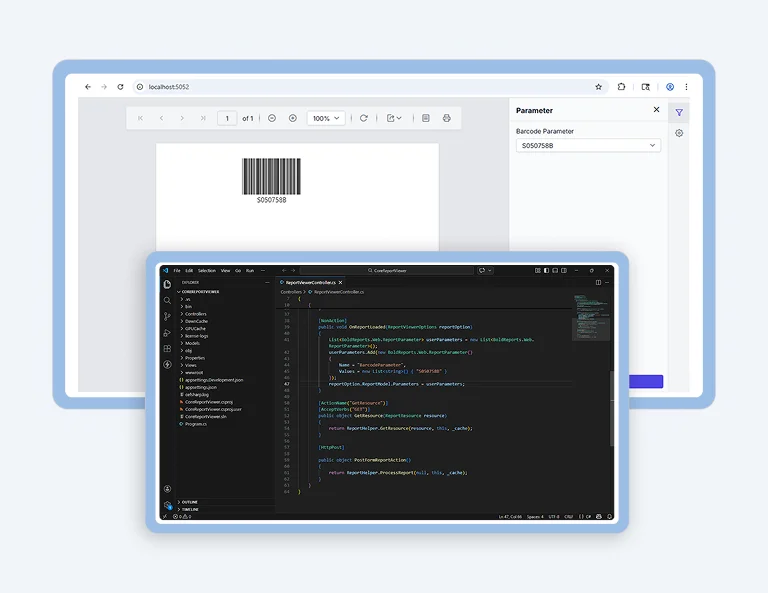The height and width of the screenshot is (593, 768).
Task: Open Extensions view in VS Code
Action: click(x=168, y=349)
